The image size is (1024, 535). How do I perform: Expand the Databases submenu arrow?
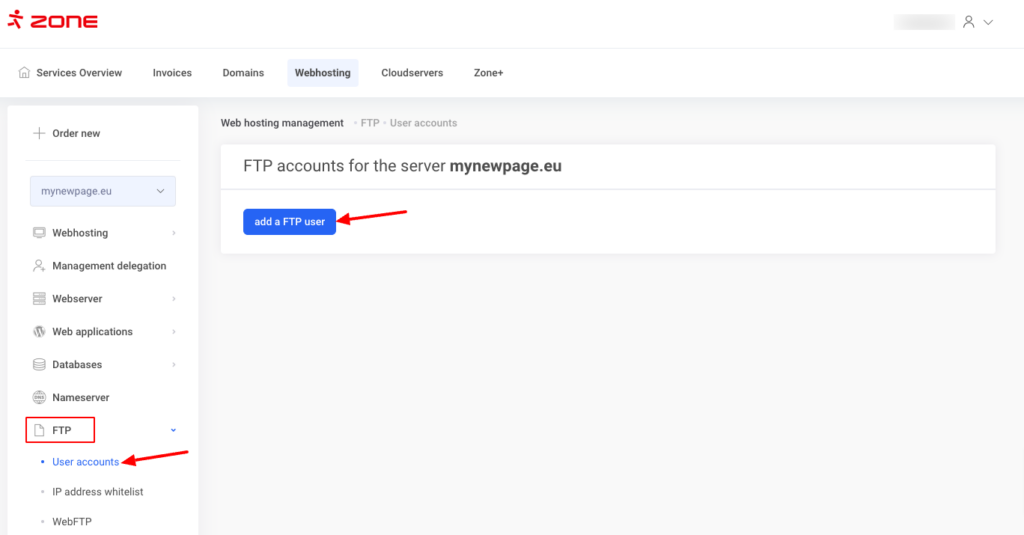pos(174,365)
